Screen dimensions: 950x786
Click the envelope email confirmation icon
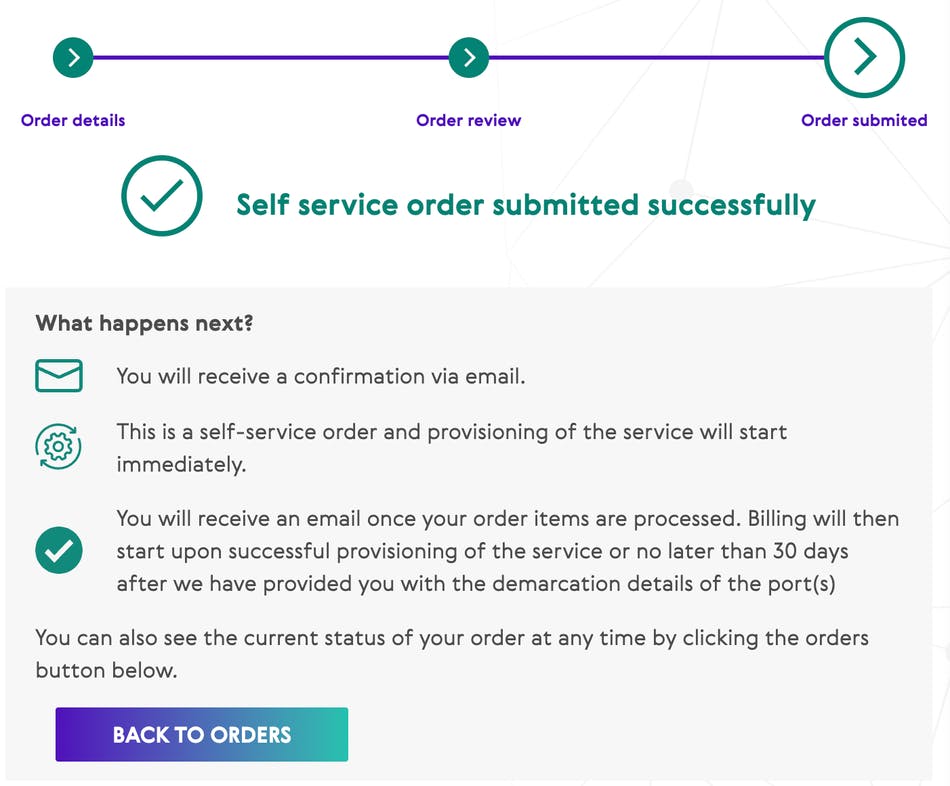click(x=59, y=376)
